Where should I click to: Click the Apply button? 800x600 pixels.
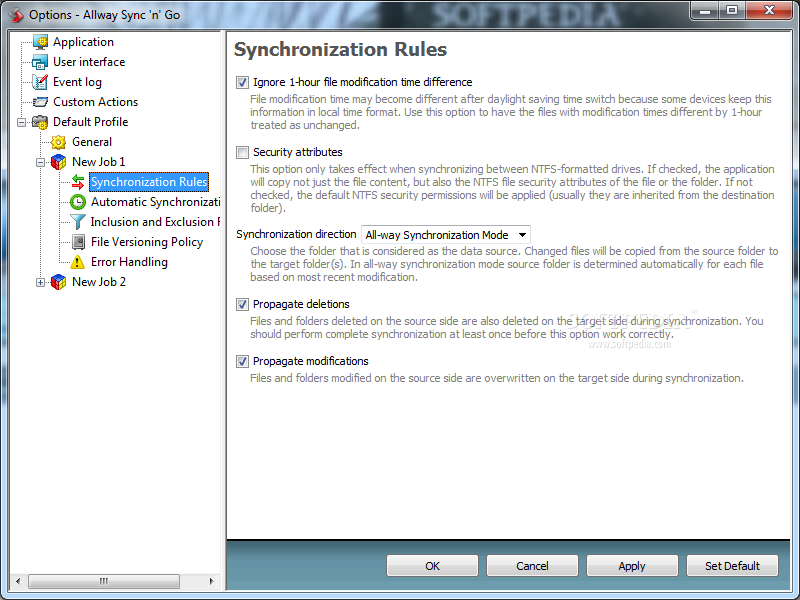pyautogui.click(x=632, y=566)
